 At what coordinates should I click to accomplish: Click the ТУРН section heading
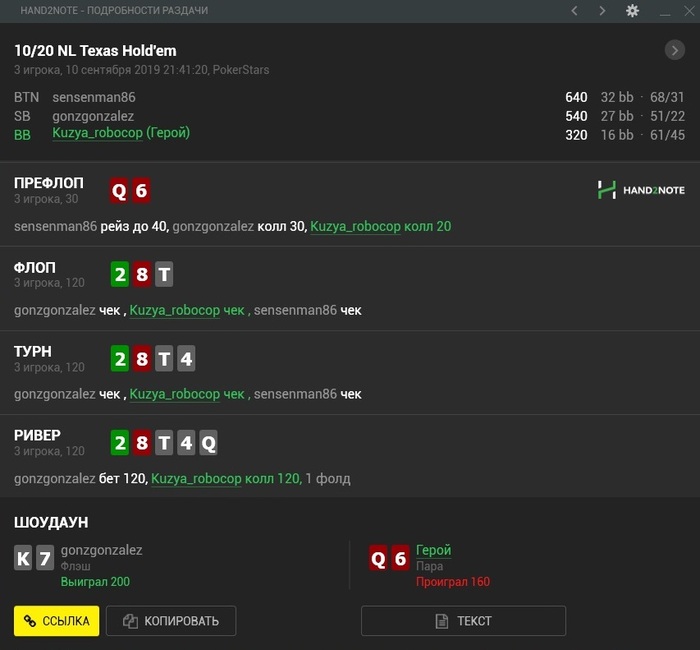(33, 351)
